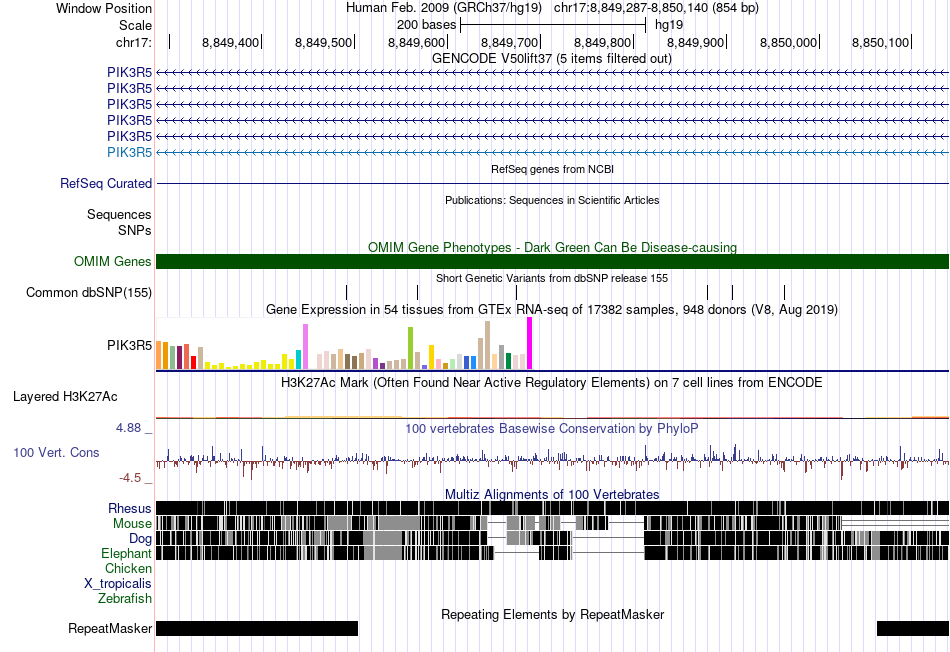Screen dimensions: 950x652
Task: Click Publications: Sequences in Scientific Articles title
Action: [552, 200]
